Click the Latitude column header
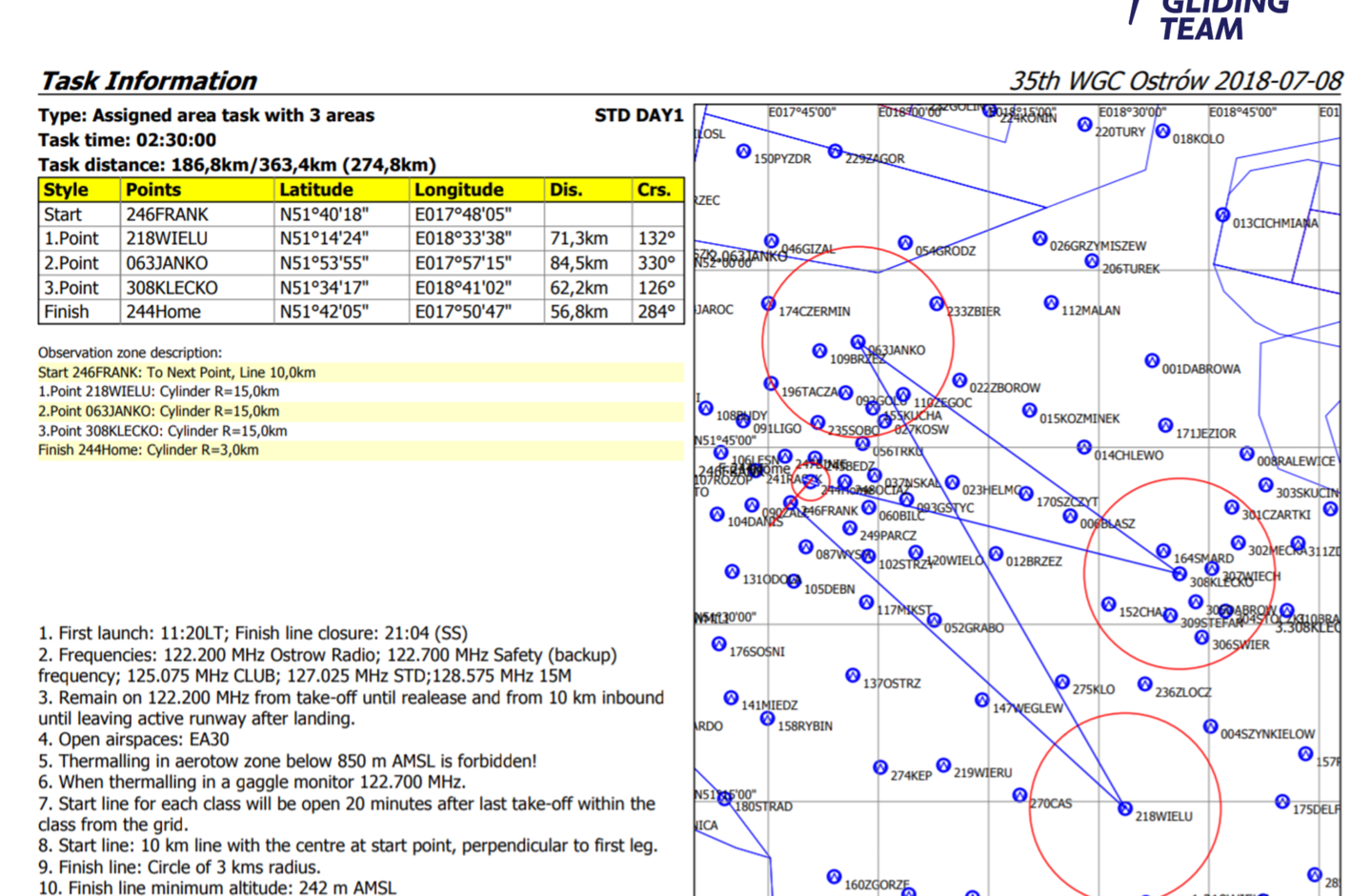This screenshot has height=896, width=1372. click(315, 190)
